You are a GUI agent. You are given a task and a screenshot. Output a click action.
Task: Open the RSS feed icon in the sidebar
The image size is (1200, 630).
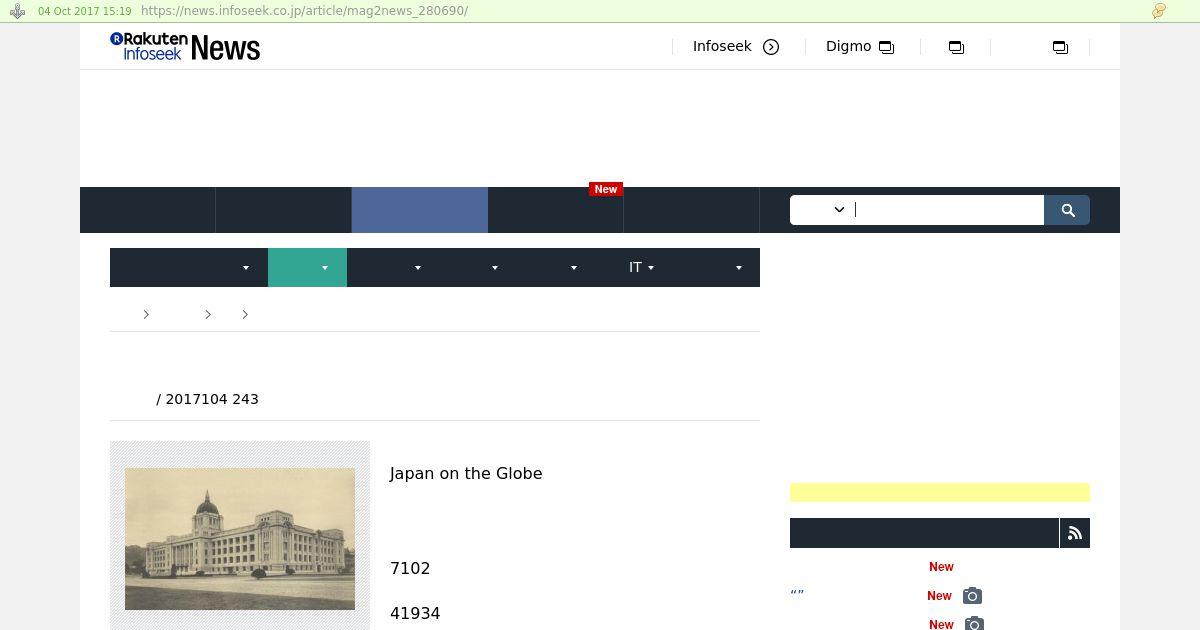[1075, 533]
